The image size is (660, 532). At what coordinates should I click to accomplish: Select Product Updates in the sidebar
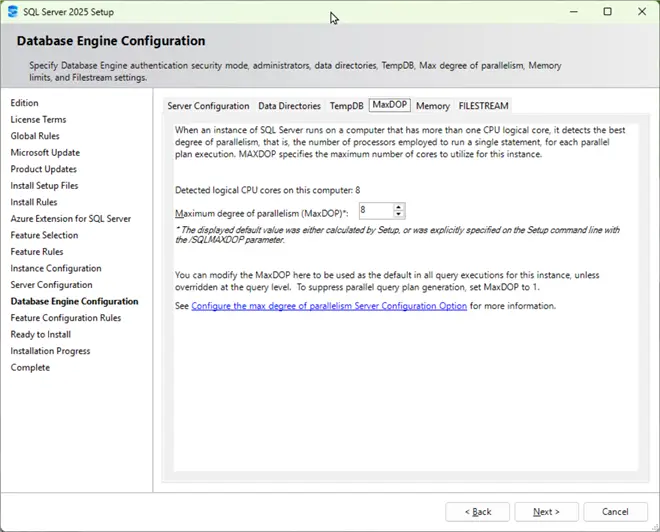tap(43, 169)
